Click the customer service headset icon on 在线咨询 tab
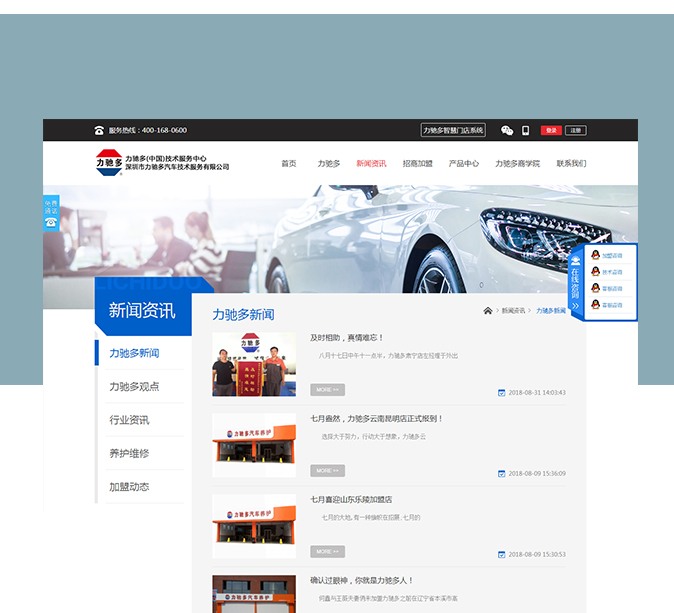This screenshot has height=613, width=674. click(575, 261)
